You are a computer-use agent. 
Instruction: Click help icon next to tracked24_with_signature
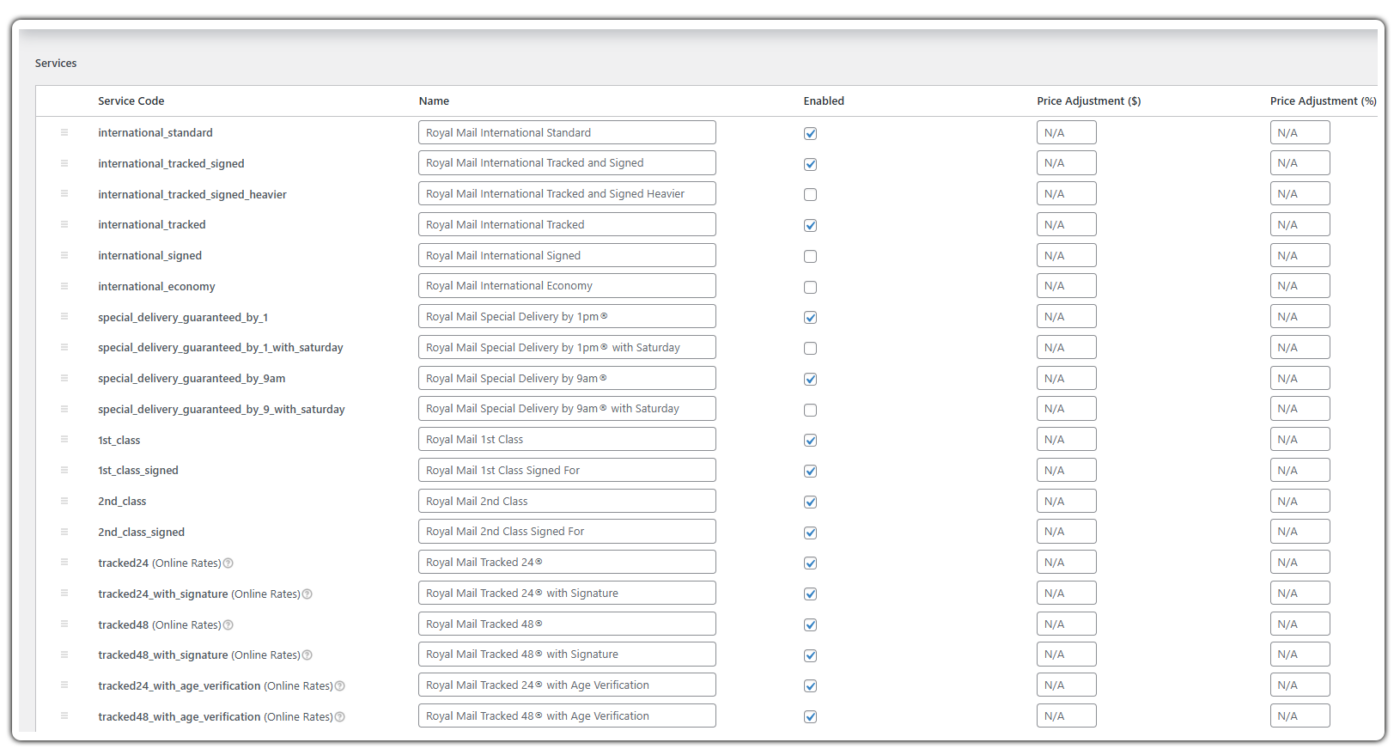(307, 594)
